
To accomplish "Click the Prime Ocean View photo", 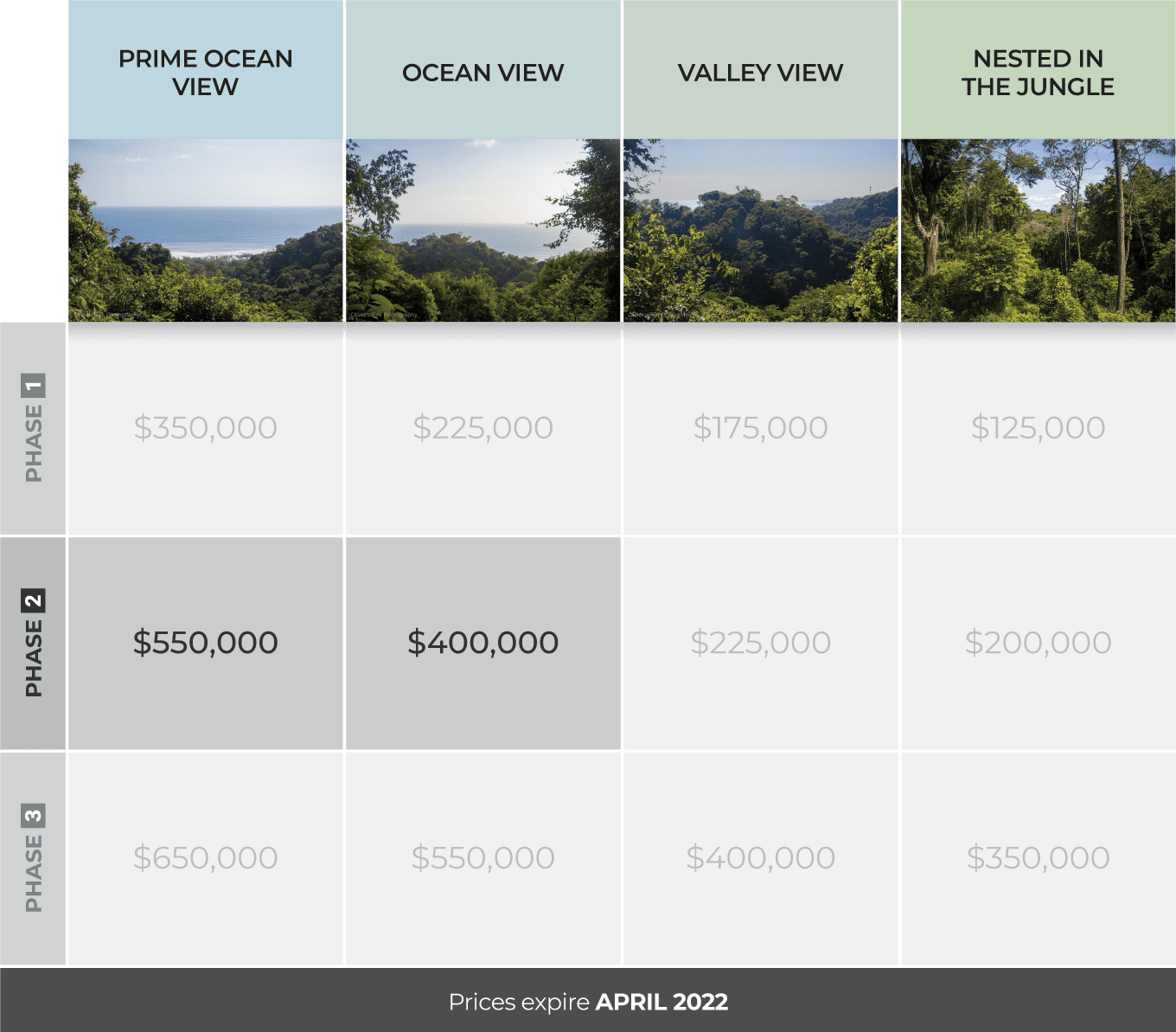I will [x=206, y=231].
